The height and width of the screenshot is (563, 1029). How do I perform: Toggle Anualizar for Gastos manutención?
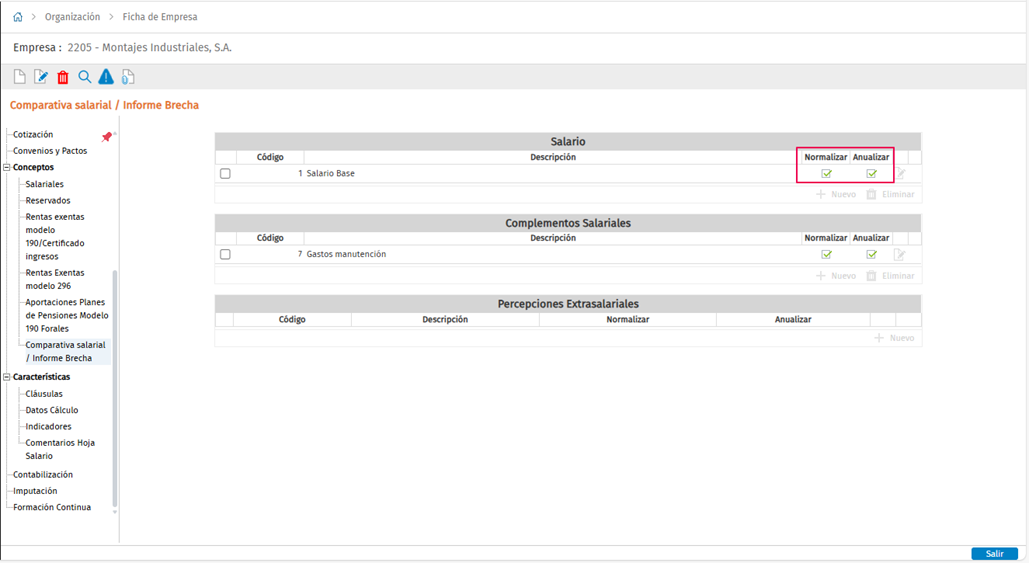tap(872, 255)
